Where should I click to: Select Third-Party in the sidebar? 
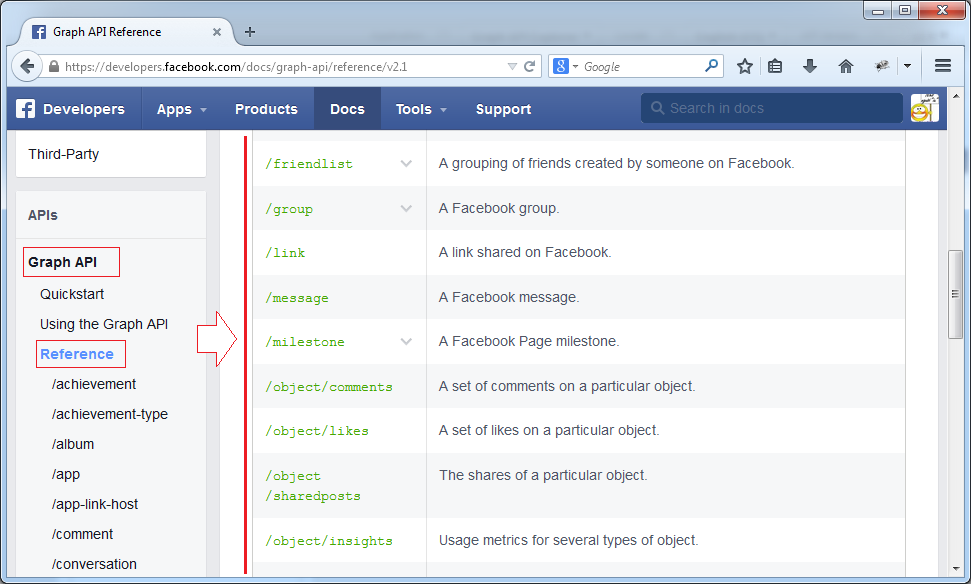63,154
